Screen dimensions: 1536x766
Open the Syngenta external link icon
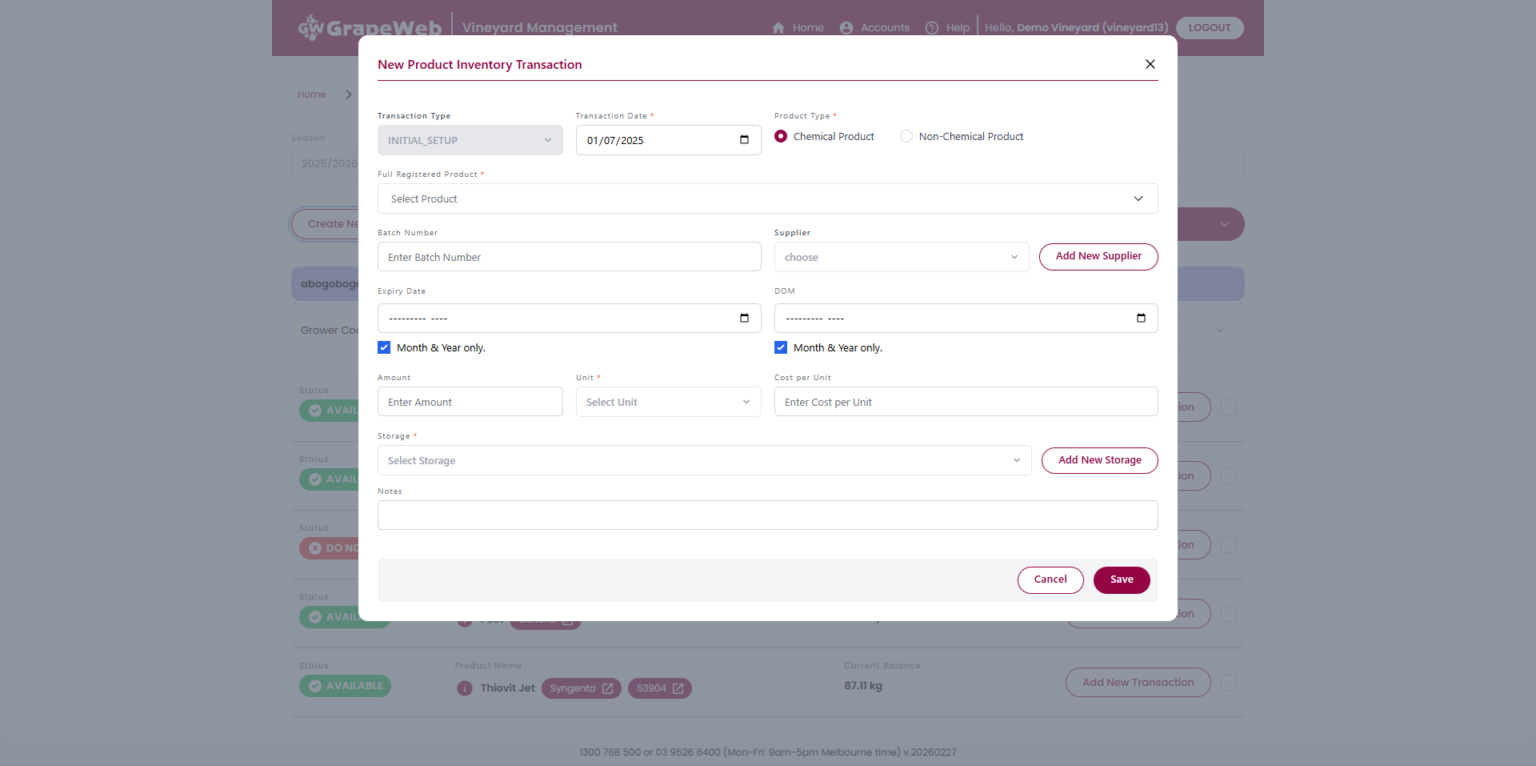pyautogui.click(x=607, y=688)
